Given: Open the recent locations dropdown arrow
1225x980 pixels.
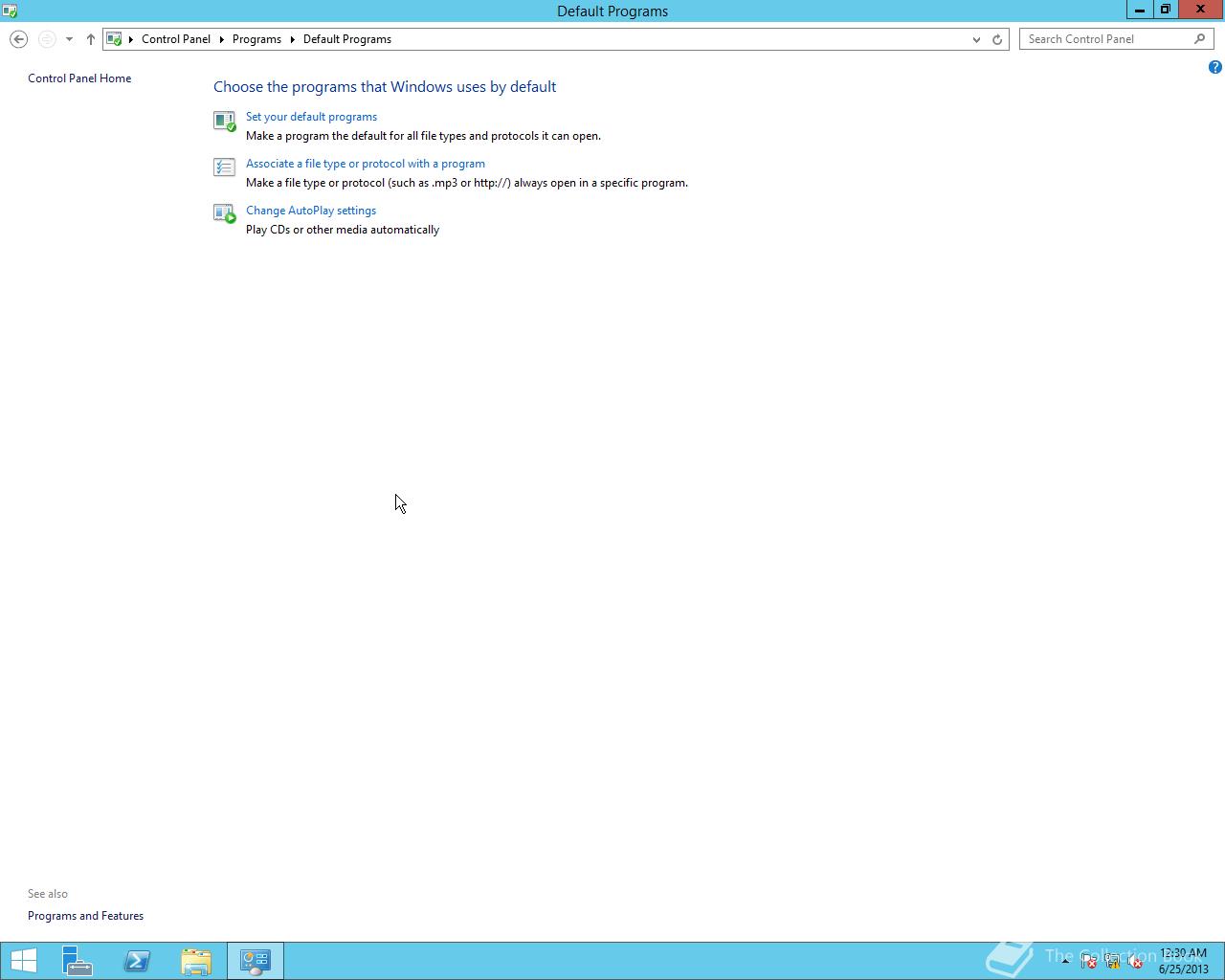Looking at the screenshot, I should point(69,39).
